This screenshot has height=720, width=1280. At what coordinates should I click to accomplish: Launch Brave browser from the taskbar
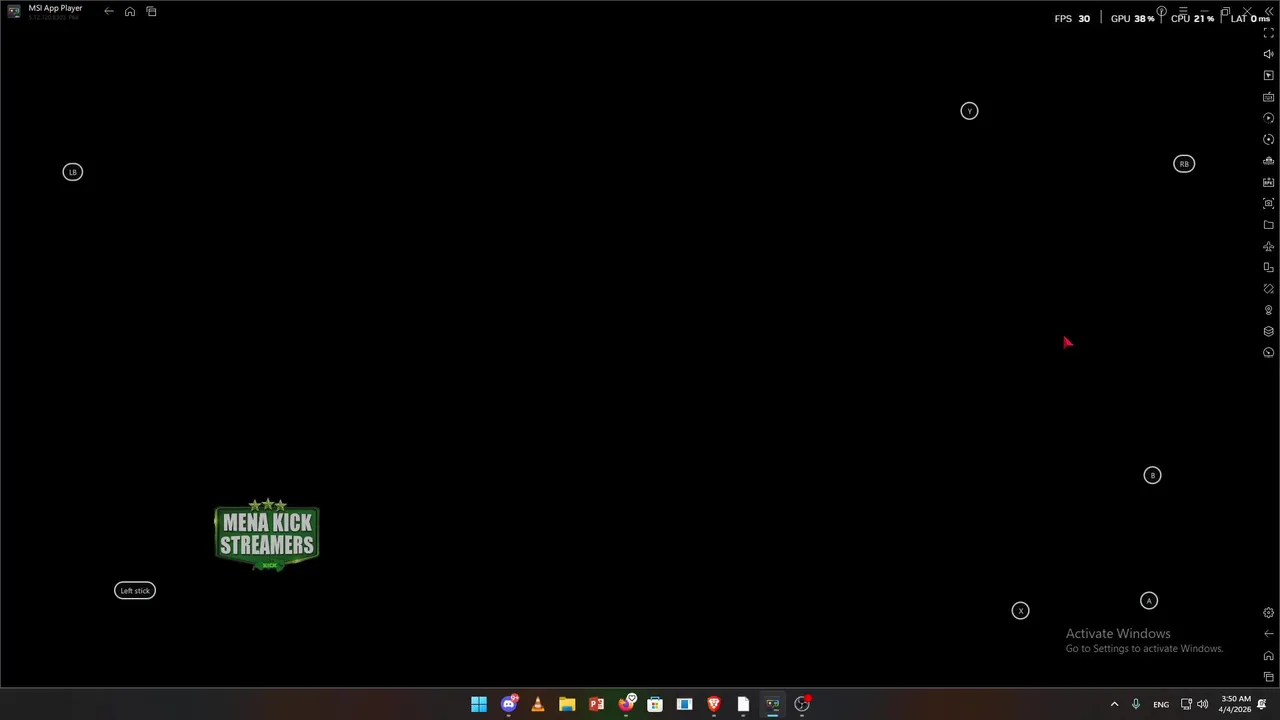coord(714,704)
